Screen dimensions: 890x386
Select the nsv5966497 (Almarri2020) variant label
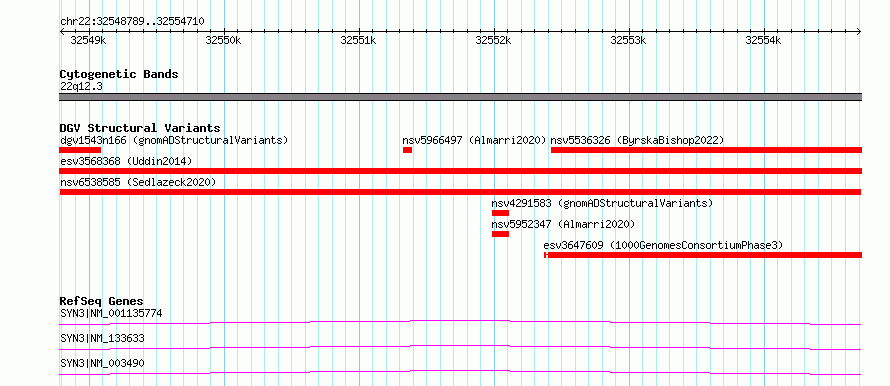474,140
